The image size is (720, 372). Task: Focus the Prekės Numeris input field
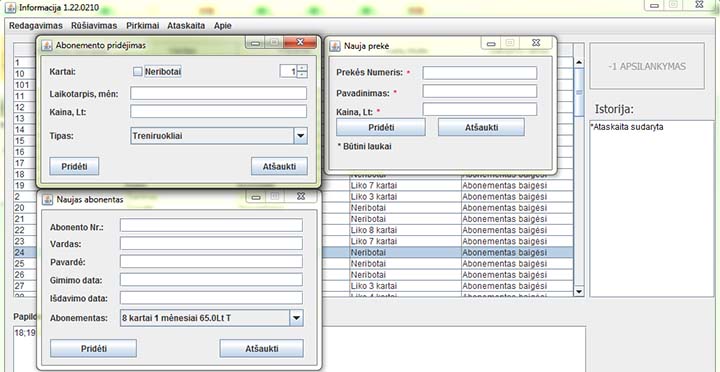point(480,73)
